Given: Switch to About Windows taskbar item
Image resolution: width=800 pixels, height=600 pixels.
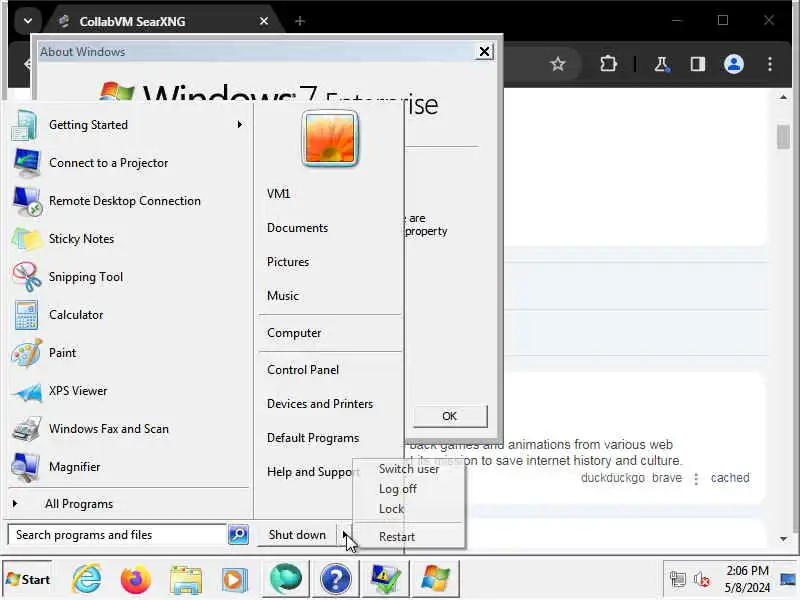Looking at the screenshot, I should coord(436,579).
